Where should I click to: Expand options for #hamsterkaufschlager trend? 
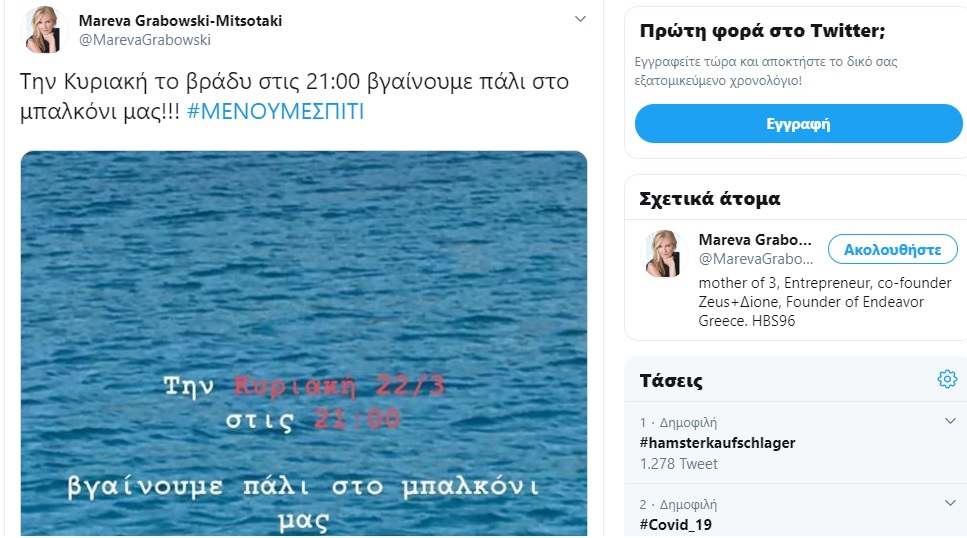pyautogui.click(x=950, y=421)
